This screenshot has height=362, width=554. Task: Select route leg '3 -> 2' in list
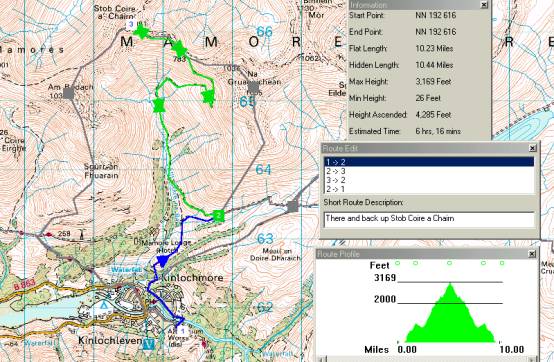429,180
